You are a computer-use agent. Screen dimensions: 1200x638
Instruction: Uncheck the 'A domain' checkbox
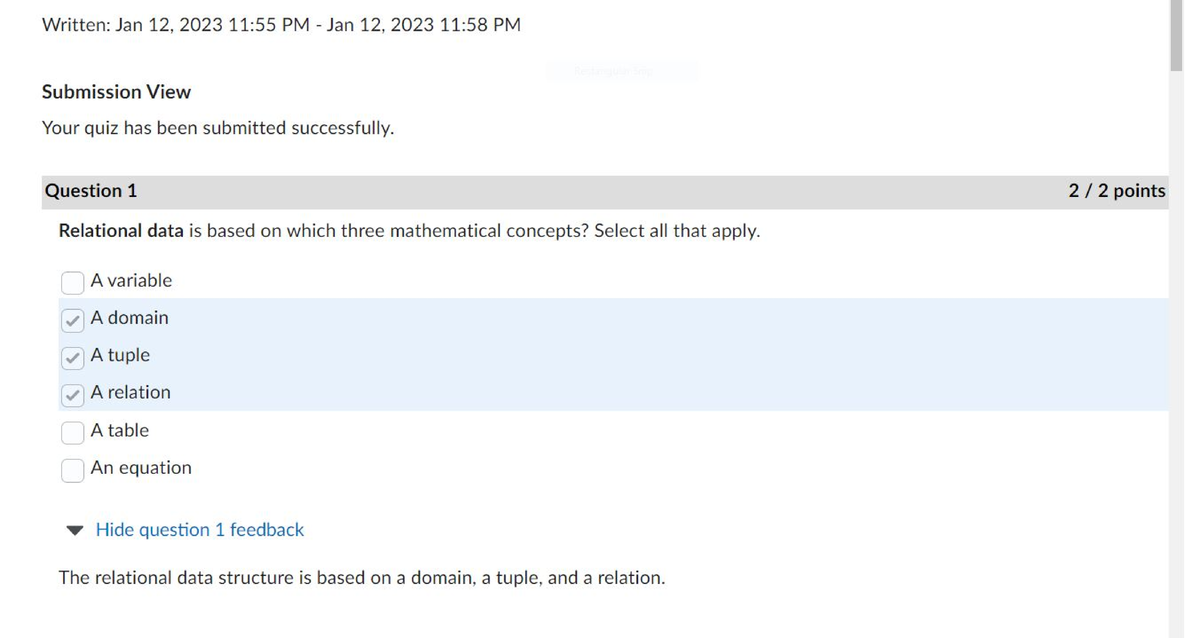73,320
